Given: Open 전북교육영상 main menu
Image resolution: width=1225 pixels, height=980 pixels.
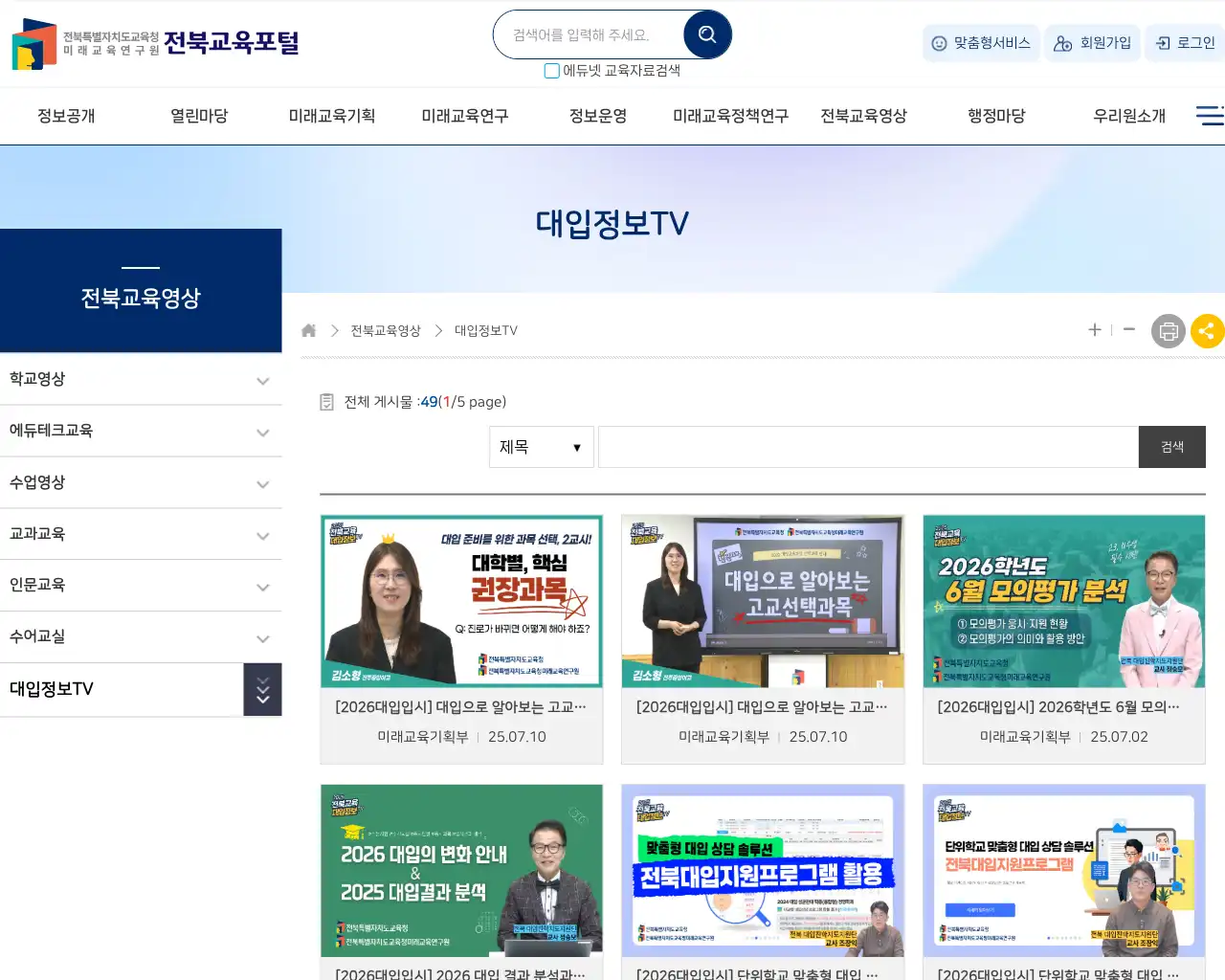Looking at the screenshot, I should click(864, 116).
